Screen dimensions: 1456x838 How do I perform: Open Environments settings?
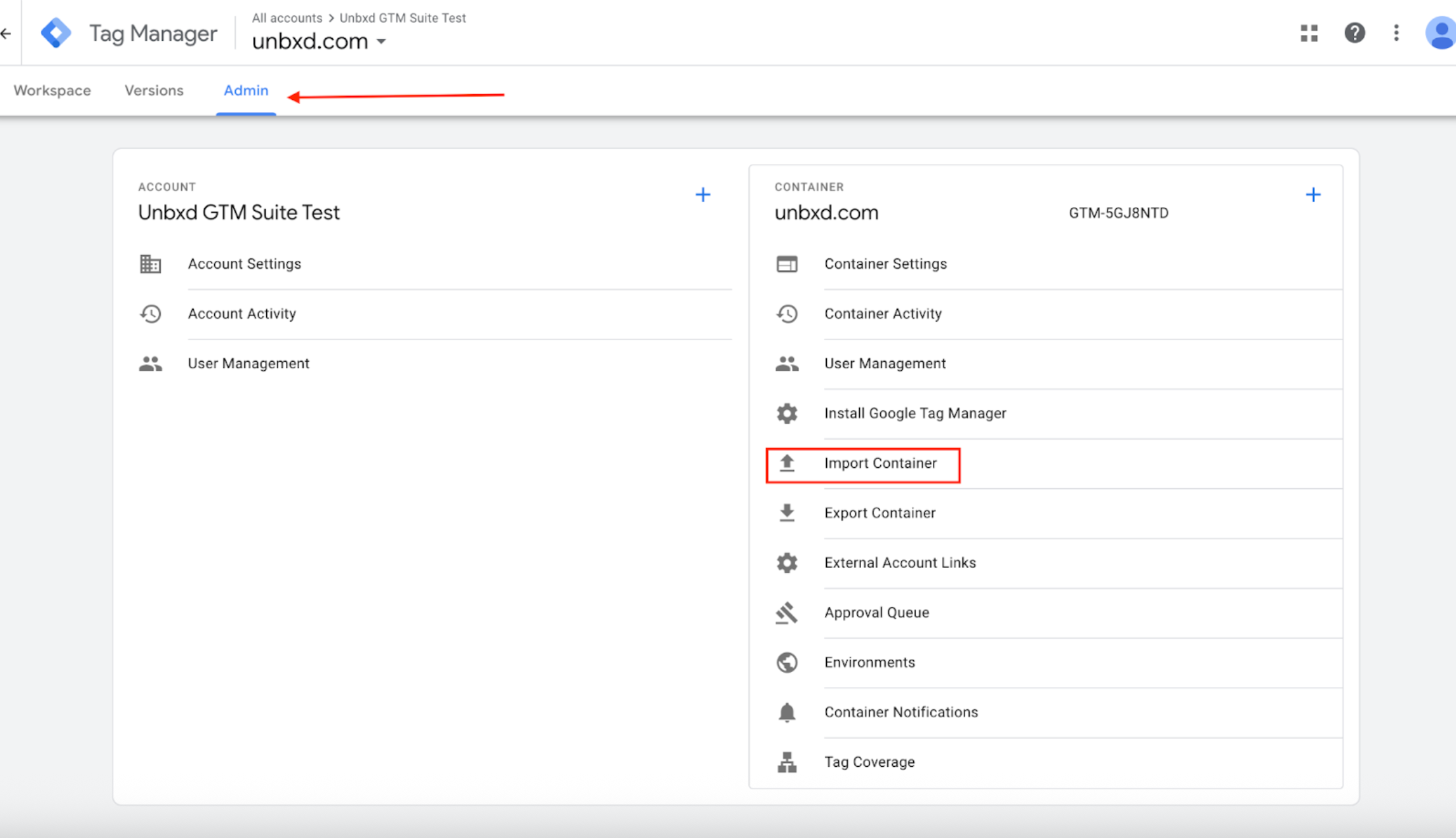click(870, 662)
